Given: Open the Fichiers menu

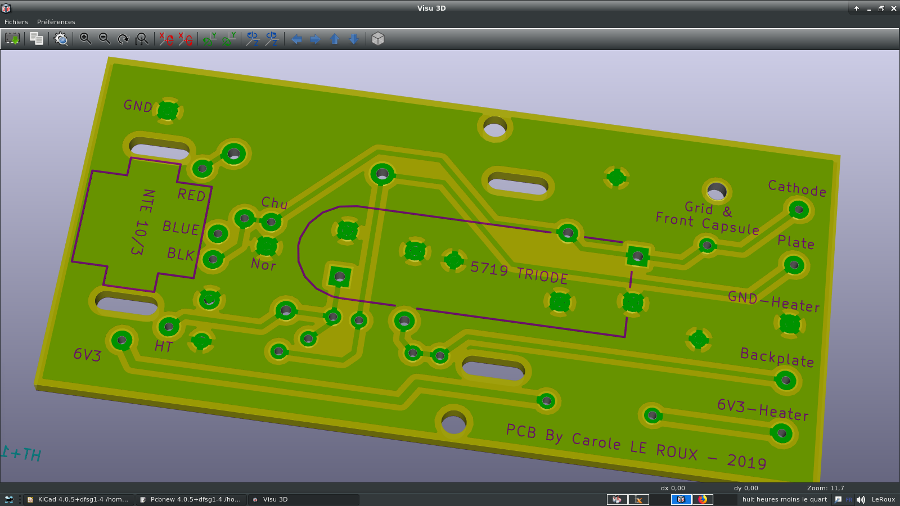Looking at the screenshot, I should point(16,21).
